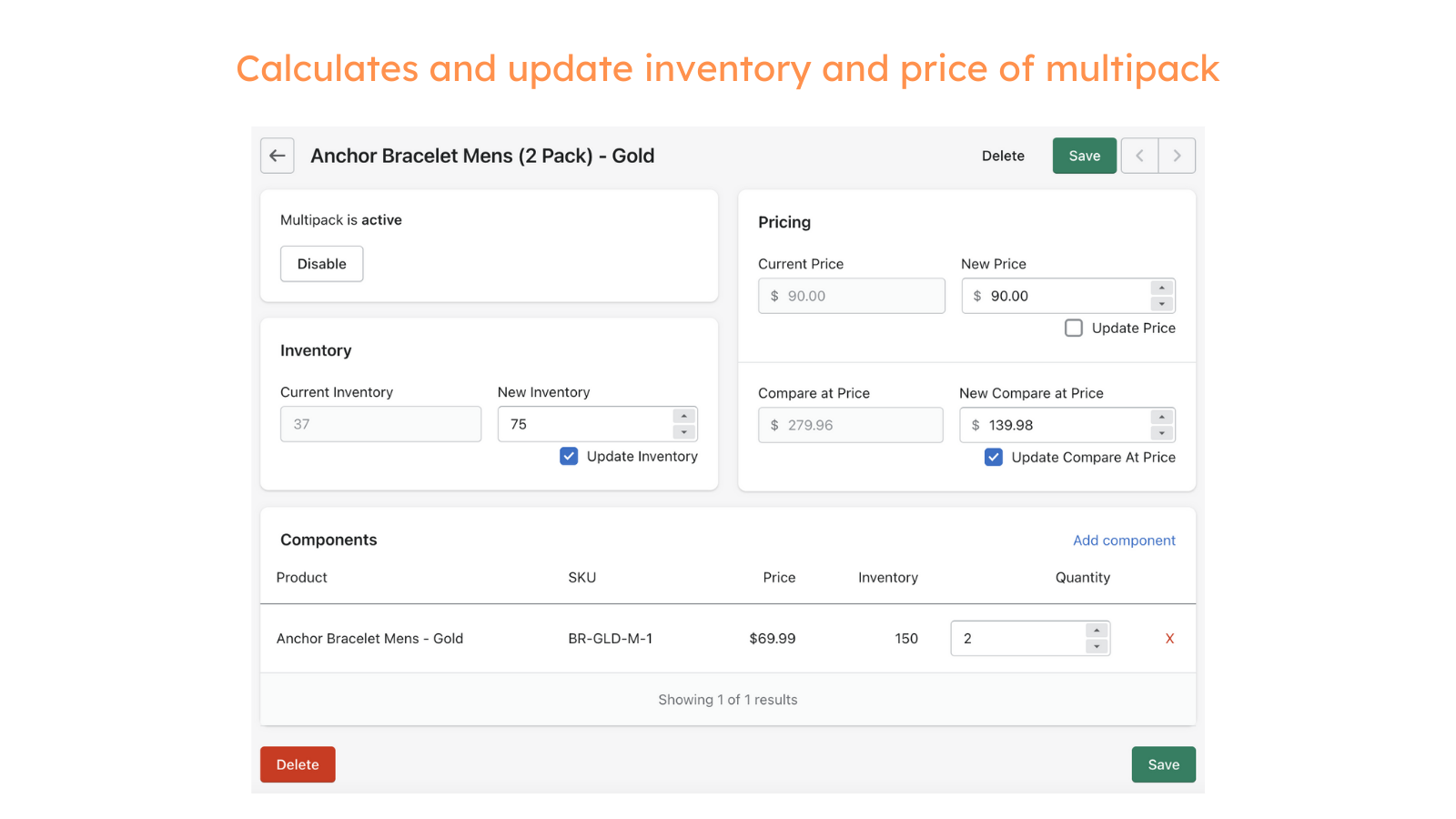The height and width of the screenshot is (819, 1456).
Task: Click the back arrow to return to products
Action: (277, 156)
